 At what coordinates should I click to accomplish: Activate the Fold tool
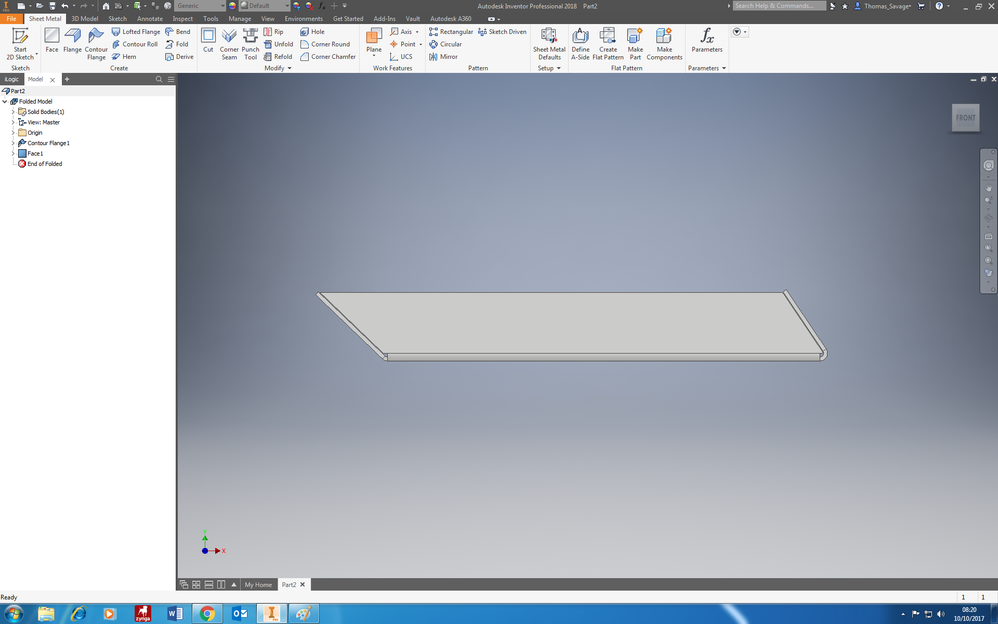pyautogui.click(x=177, y=44)
